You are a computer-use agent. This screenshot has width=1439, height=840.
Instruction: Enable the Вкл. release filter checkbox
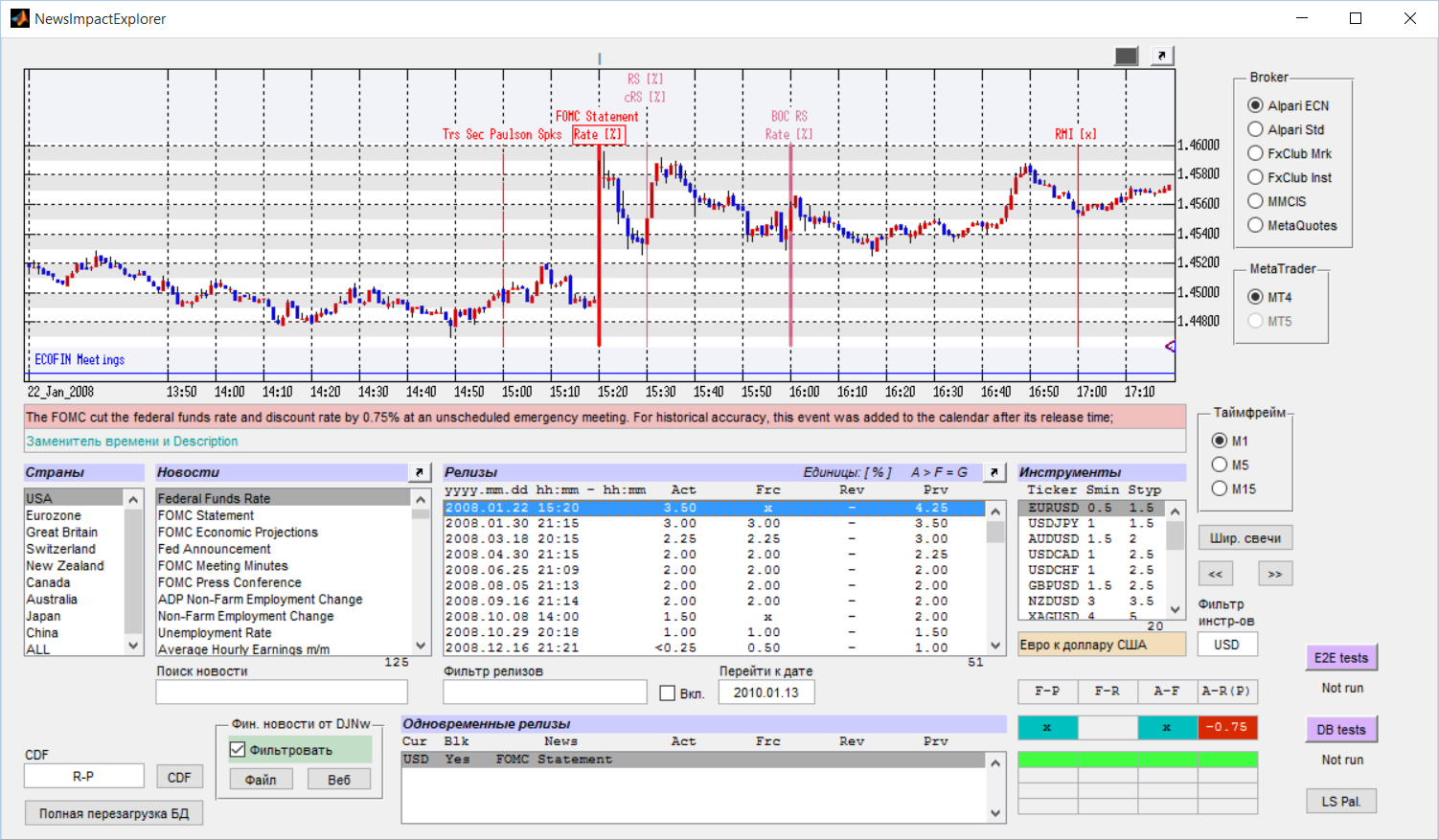pyautogui.click(x=668, y=692)
